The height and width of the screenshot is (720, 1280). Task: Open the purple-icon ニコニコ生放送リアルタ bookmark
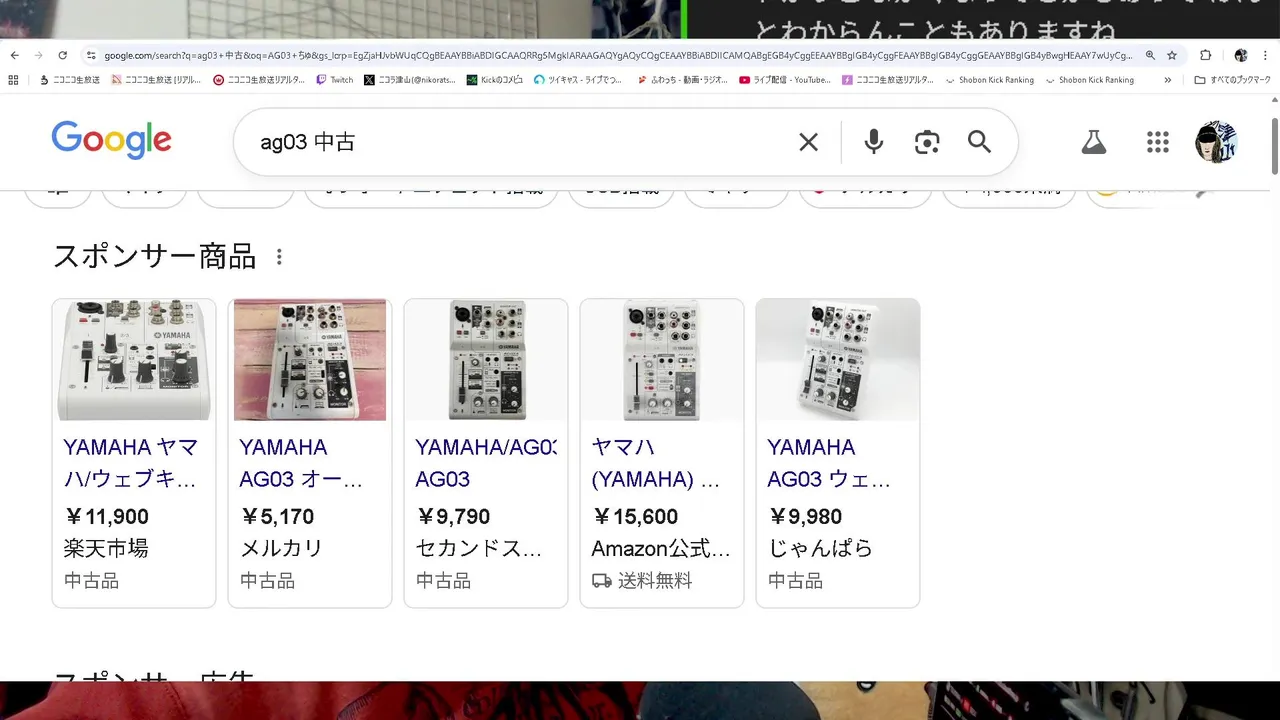pos(888,80)
